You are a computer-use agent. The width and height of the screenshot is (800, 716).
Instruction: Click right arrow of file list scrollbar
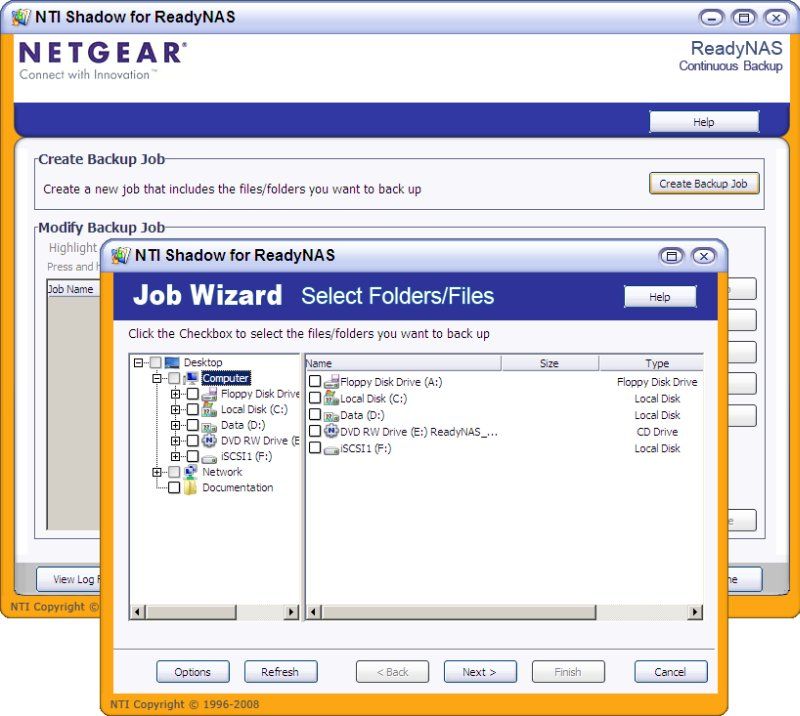point(695,611)
